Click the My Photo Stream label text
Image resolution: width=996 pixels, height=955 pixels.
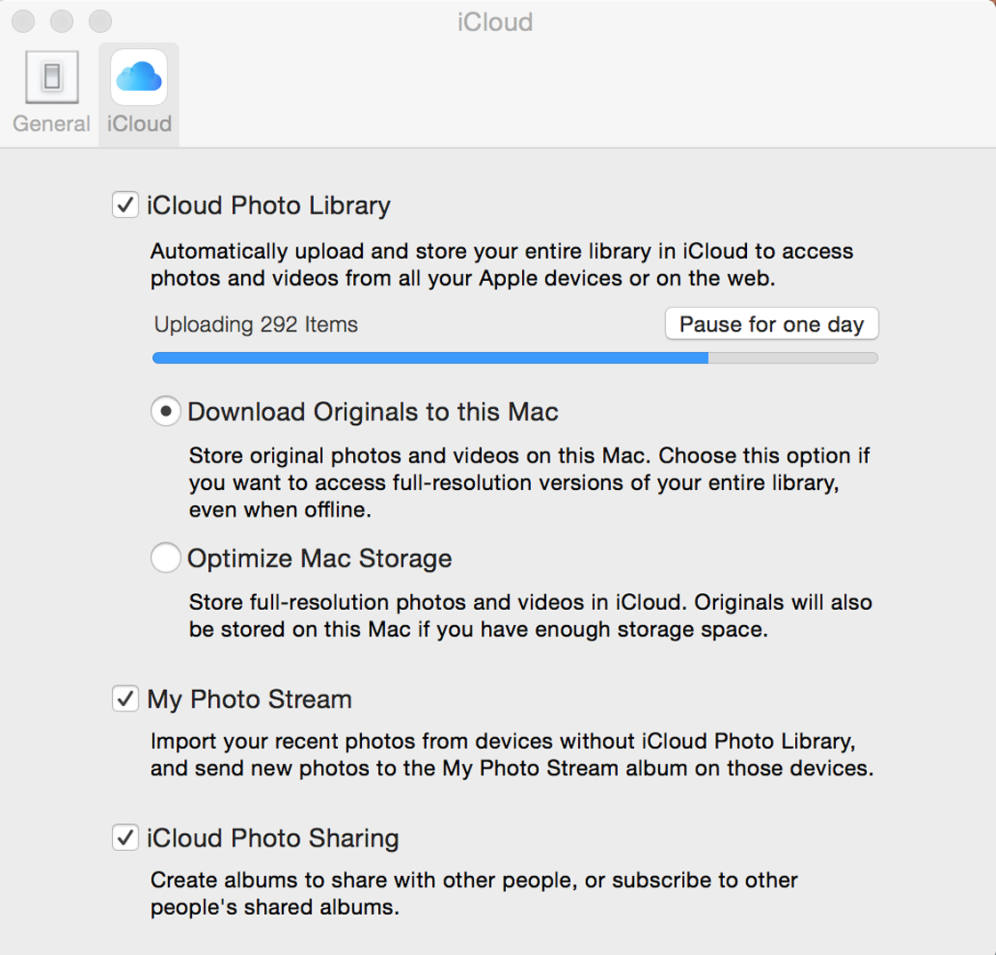tap(250, 699)
